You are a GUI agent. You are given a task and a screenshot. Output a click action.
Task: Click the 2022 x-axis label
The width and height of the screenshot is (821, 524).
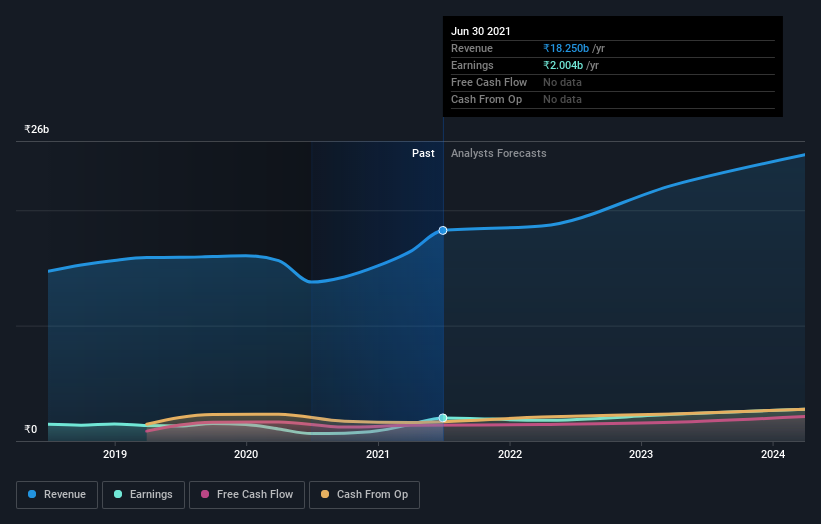[x=510, y=454]
